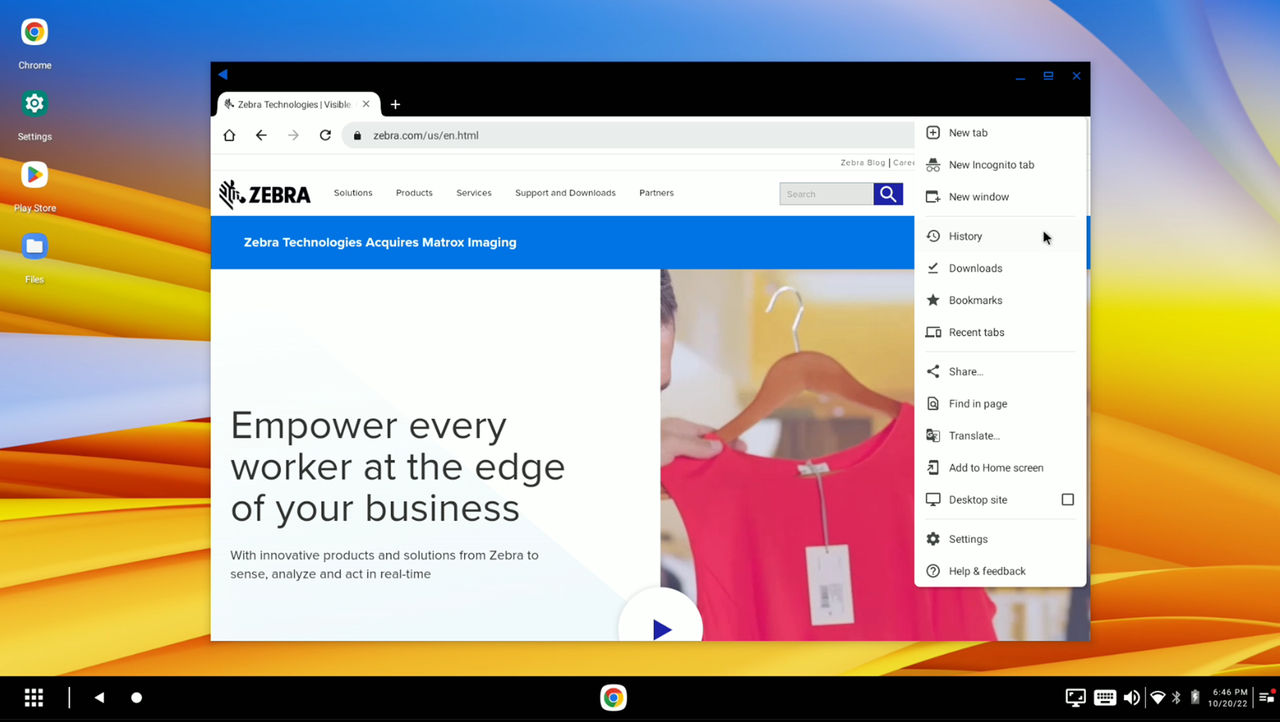Click the battery tray icon
Screen dimensions: 1280x722
tap(1194, 698)
